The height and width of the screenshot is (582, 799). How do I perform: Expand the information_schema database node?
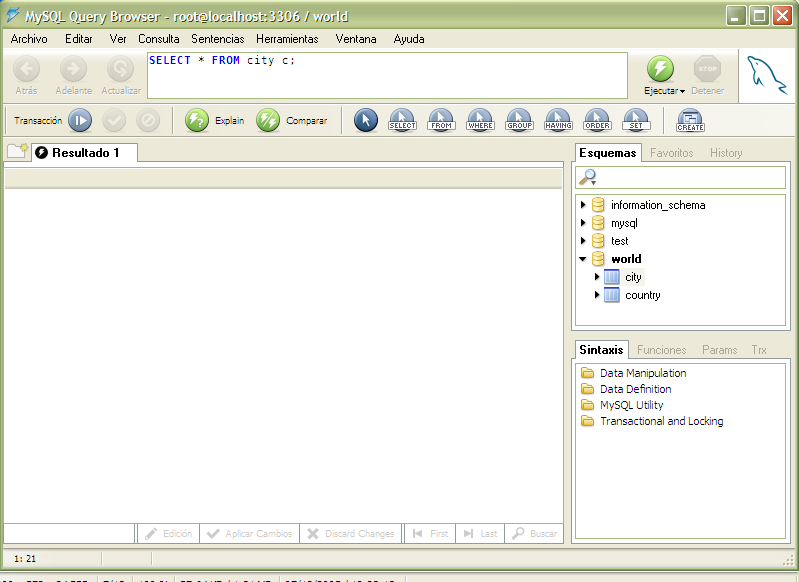point(583,205)
